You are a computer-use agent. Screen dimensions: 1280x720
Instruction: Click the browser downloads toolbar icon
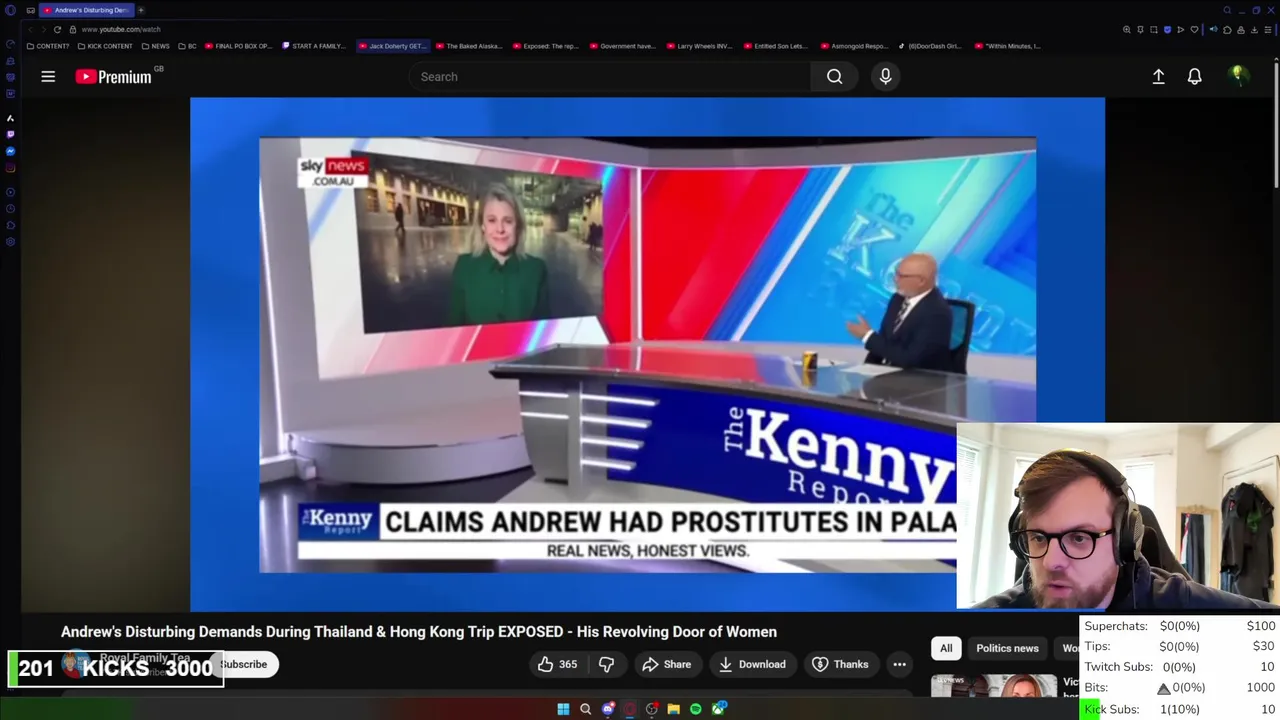1254,29
